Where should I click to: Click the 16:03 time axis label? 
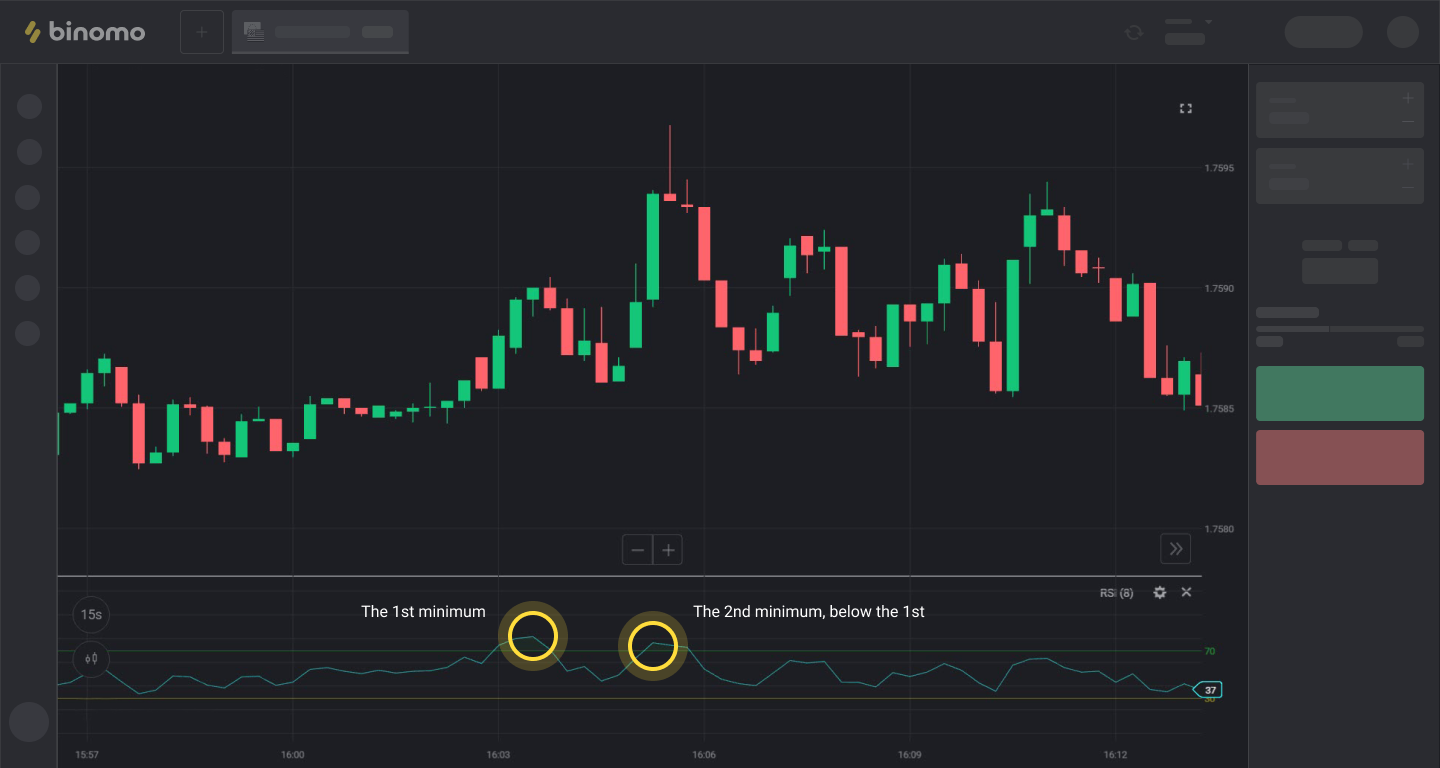(498, 755)
